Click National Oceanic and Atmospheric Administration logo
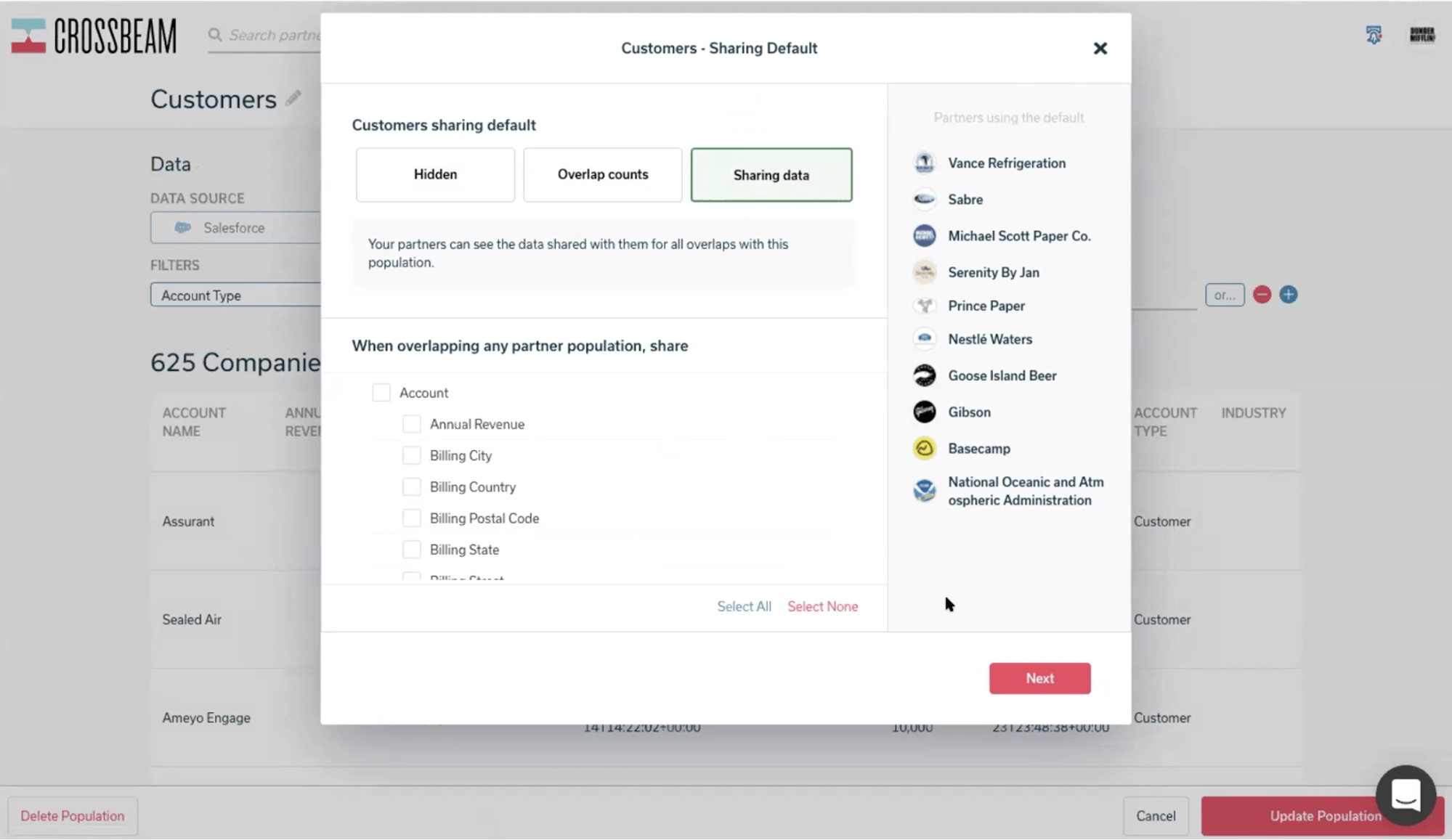Viewport: 1452px width, 840px height. pyautogui.click(x=924, y=491)
